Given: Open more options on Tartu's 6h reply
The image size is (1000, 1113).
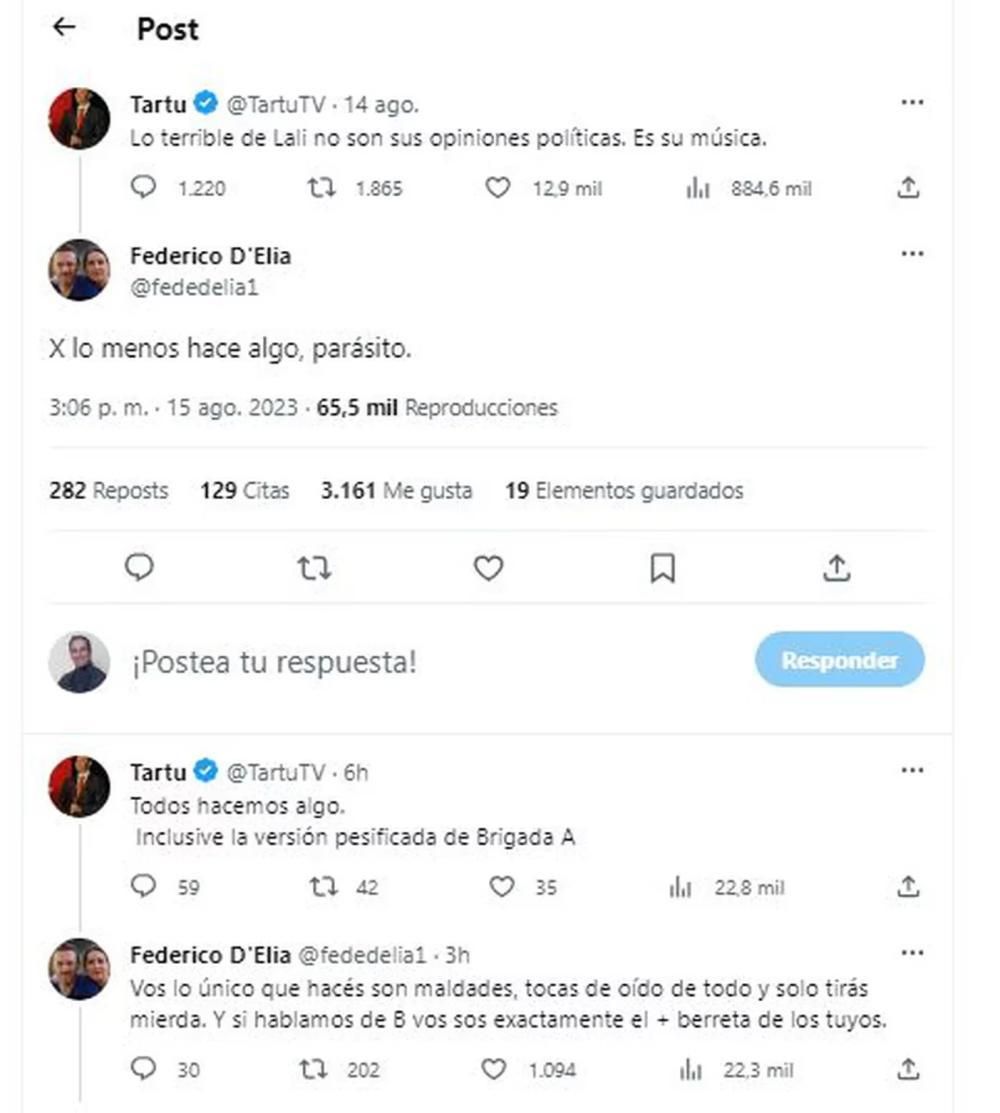Looking at the screenshot, I should coord(911,771).
